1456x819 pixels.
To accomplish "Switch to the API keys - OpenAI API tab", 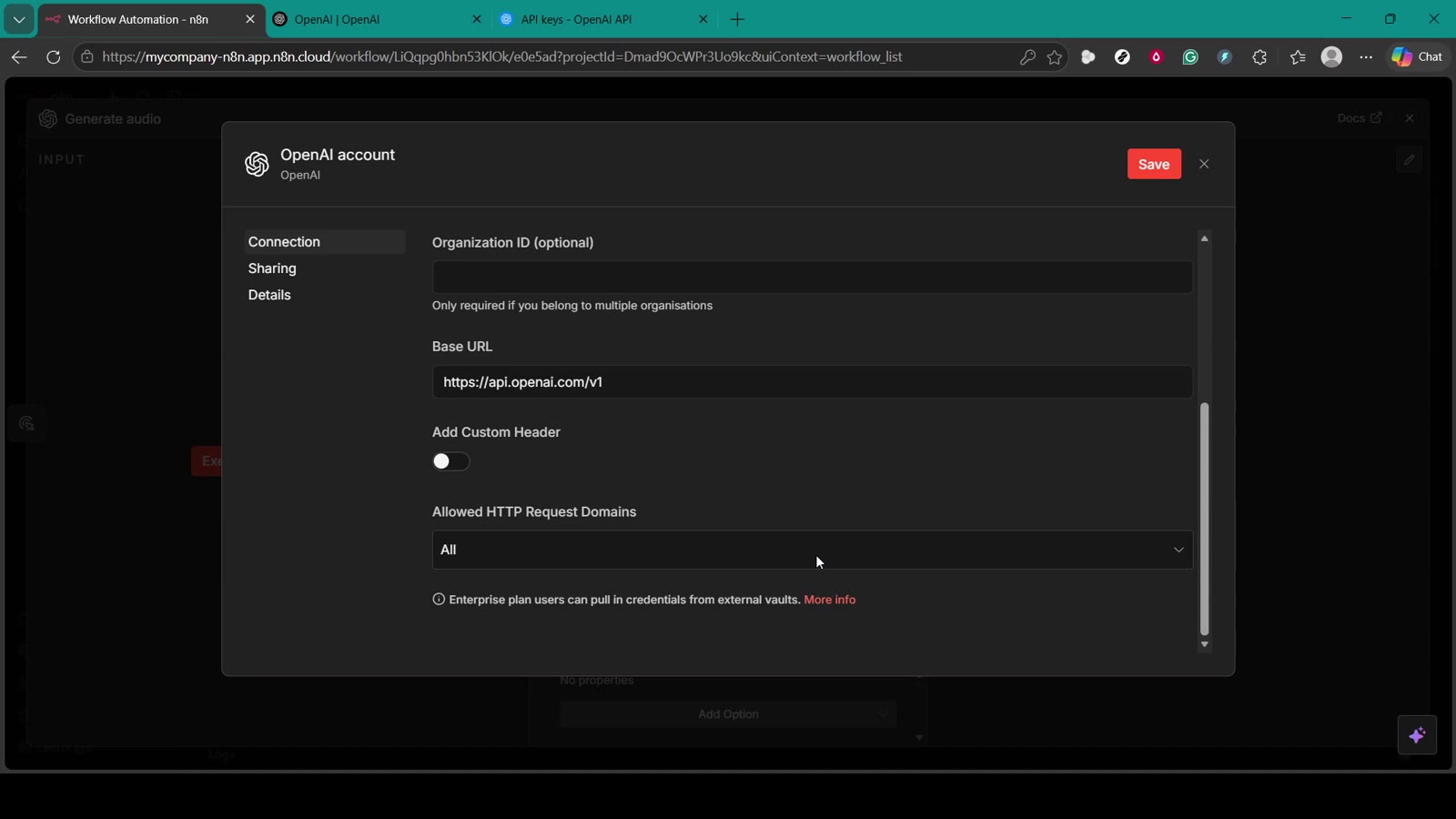I will (x=601, y=19).
